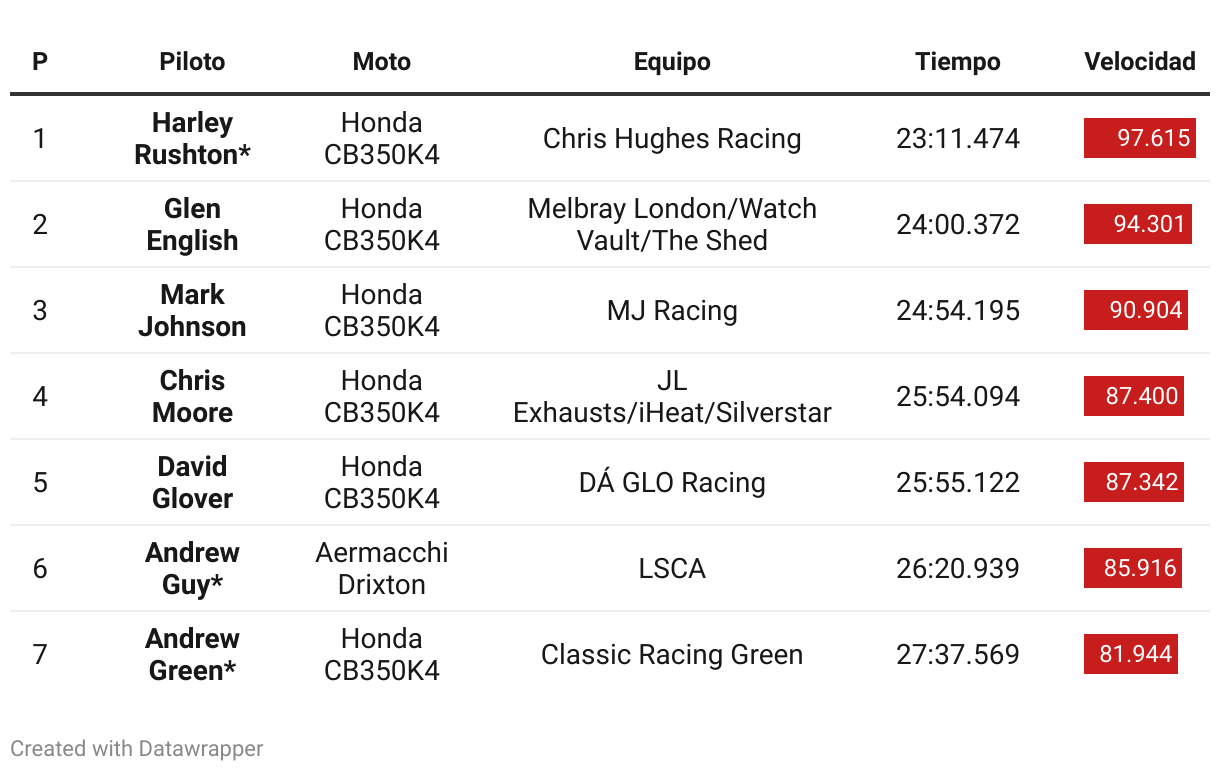Select the Tiempo column header
The image size is (1220, 772).
click(957, 62)
